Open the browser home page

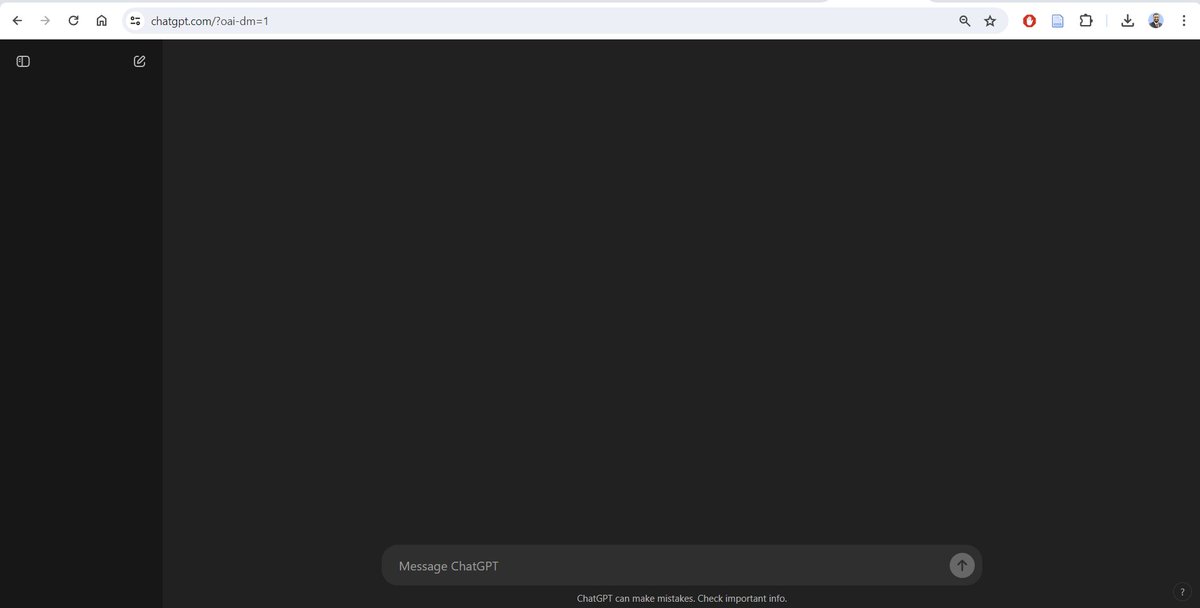pyautogui.click(x=101, y=20)
